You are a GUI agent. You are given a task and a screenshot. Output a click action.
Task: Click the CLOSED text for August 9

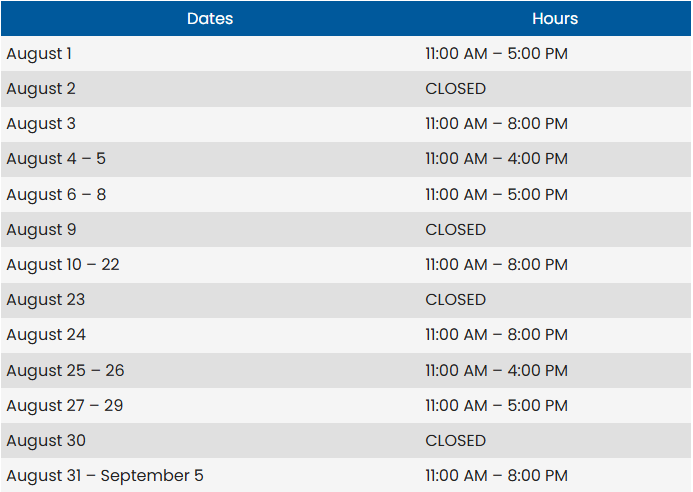point(455,230)
